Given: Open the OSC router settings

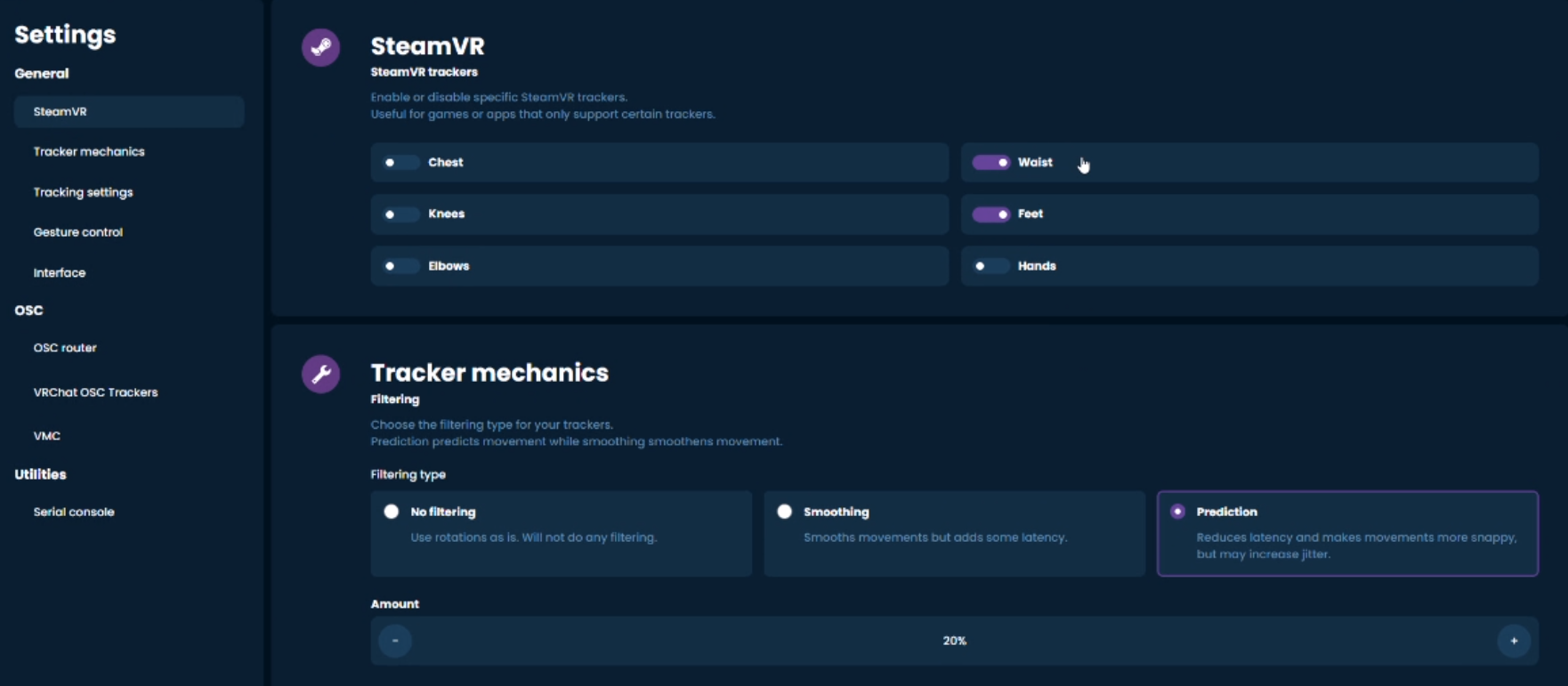Looking at the screenshot, I should pyautogui.click(x=65, y=348).
